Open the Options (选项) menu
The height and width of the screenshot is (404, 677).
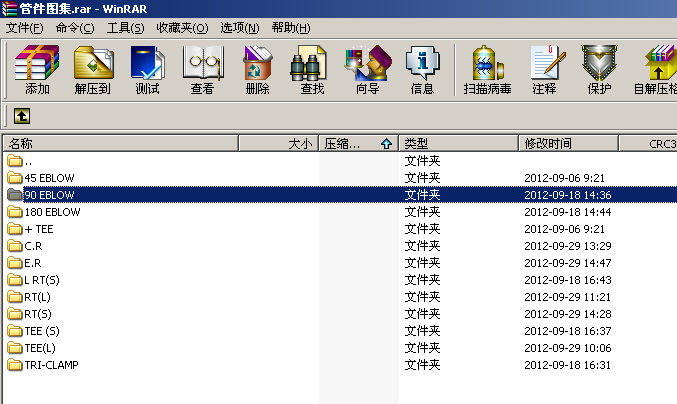pyautogui.click(x=240, y=28)
